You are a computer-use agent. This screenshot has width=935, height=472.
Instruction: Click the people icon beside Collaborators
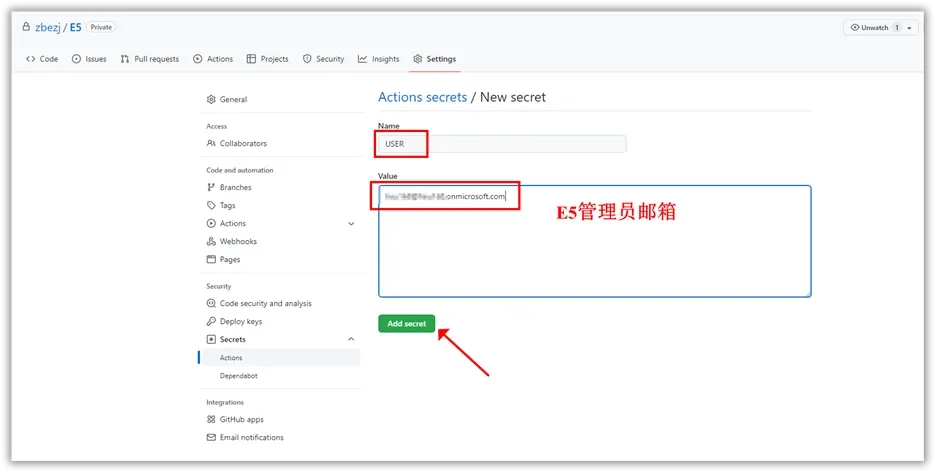(211, 144)
